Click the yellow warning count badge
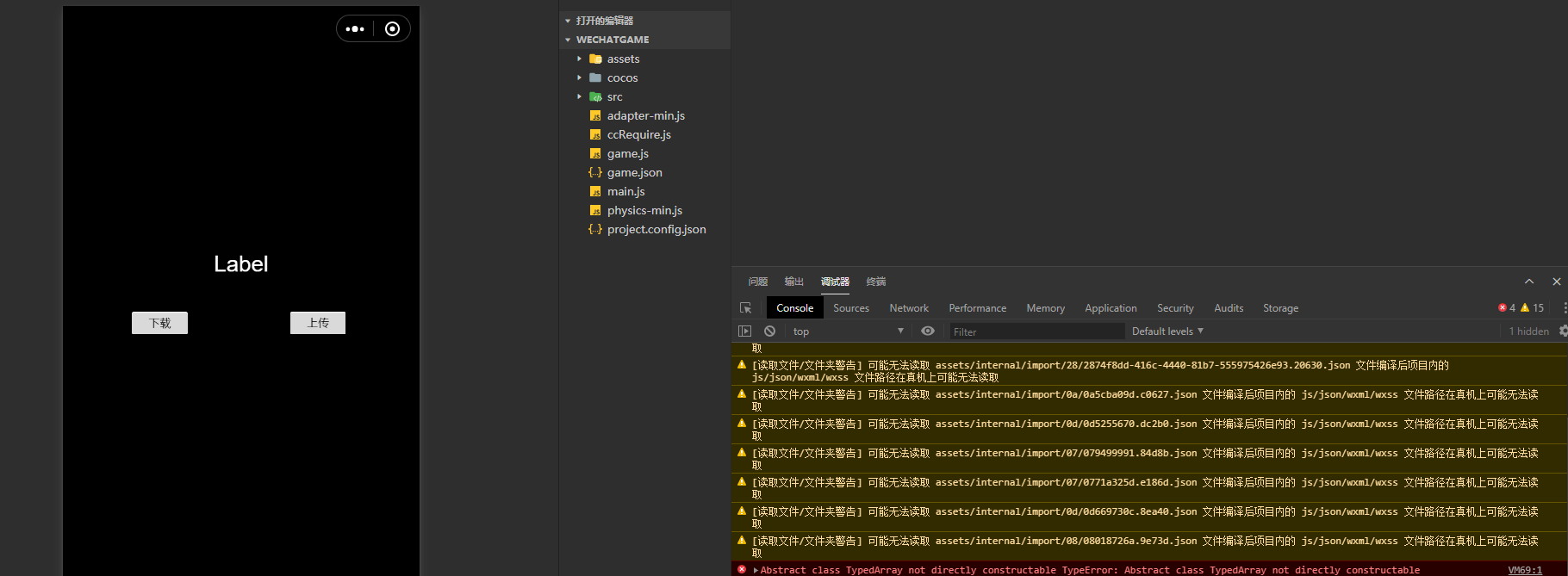The width and height of the screenshot is (1568, 576). (x=1532, y=307)
